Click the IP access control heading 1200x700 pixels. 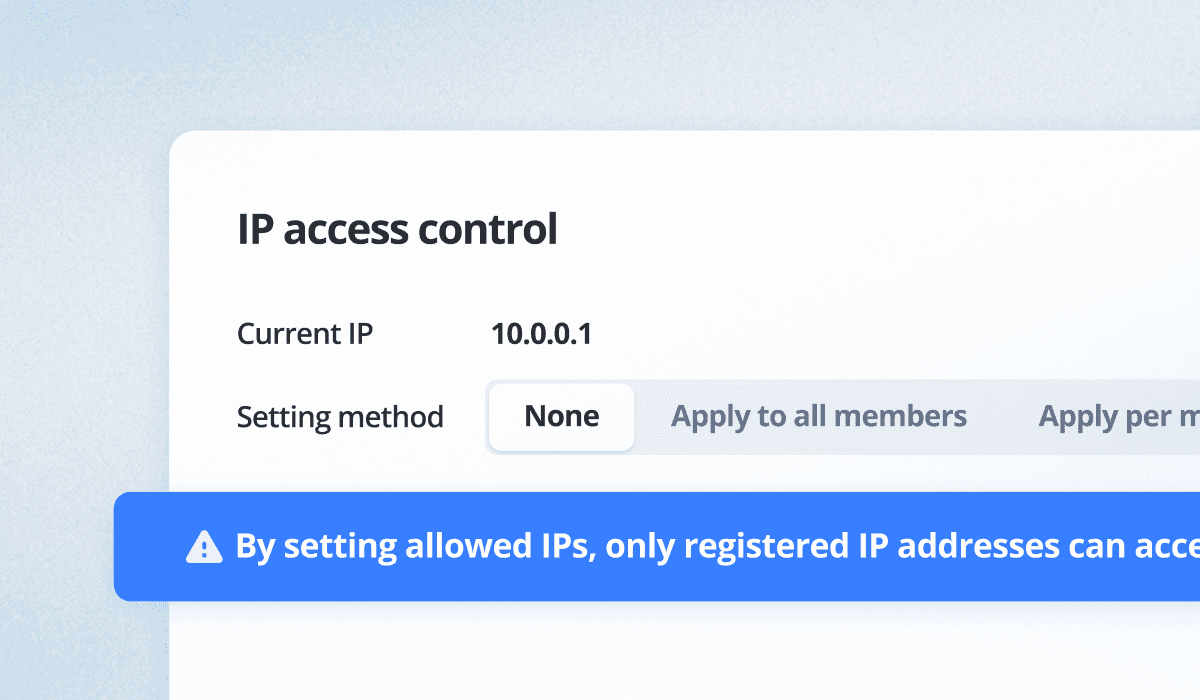pos(397,229)
